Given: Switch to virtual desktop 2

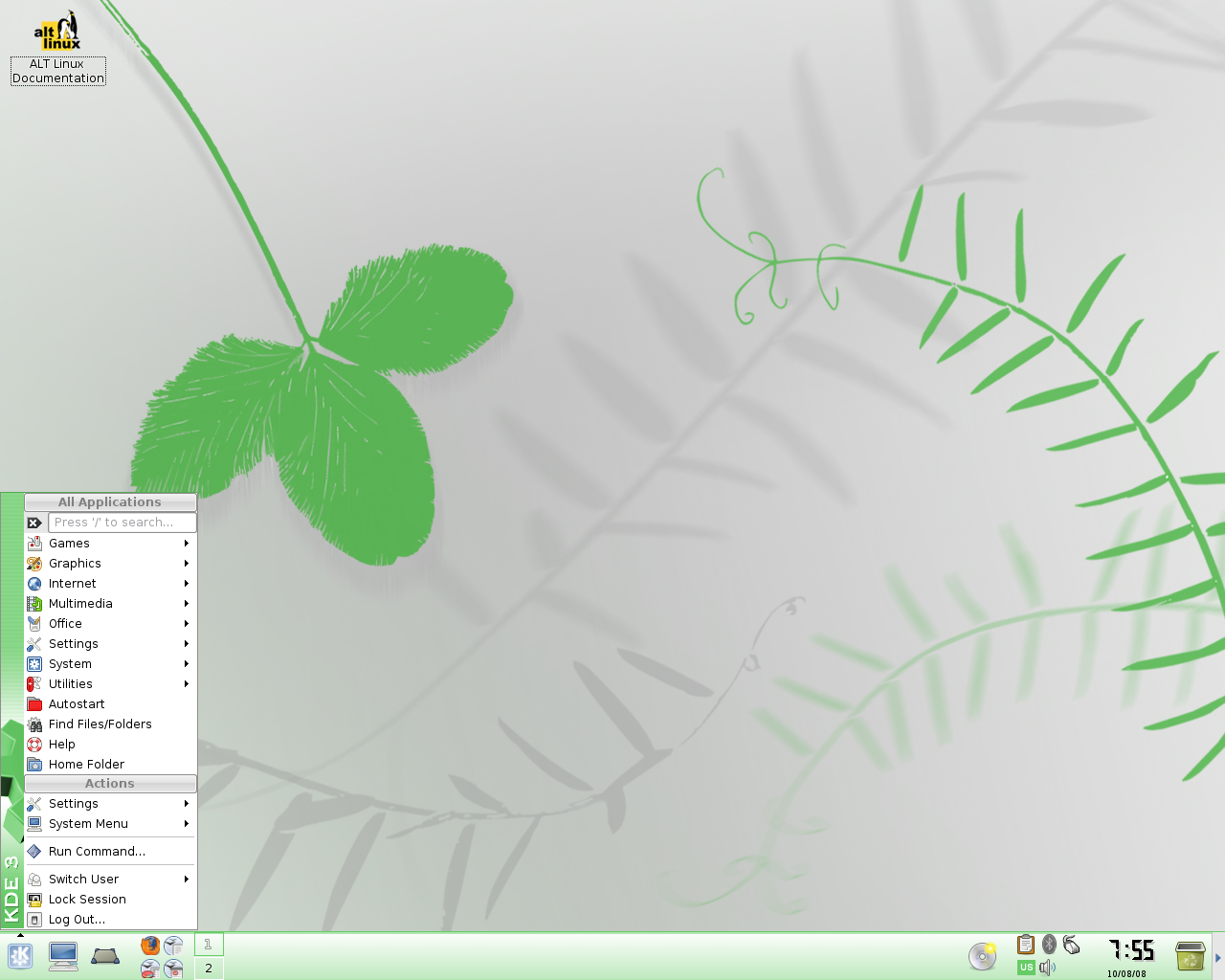Looking at the screenshot, I should (209, 968).
